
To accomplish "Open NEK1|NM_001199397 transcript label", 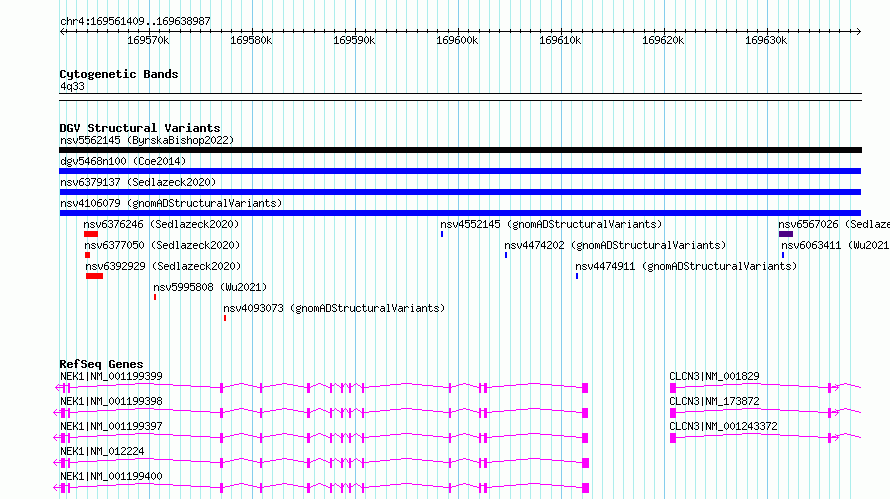I will tap(111, 426).
